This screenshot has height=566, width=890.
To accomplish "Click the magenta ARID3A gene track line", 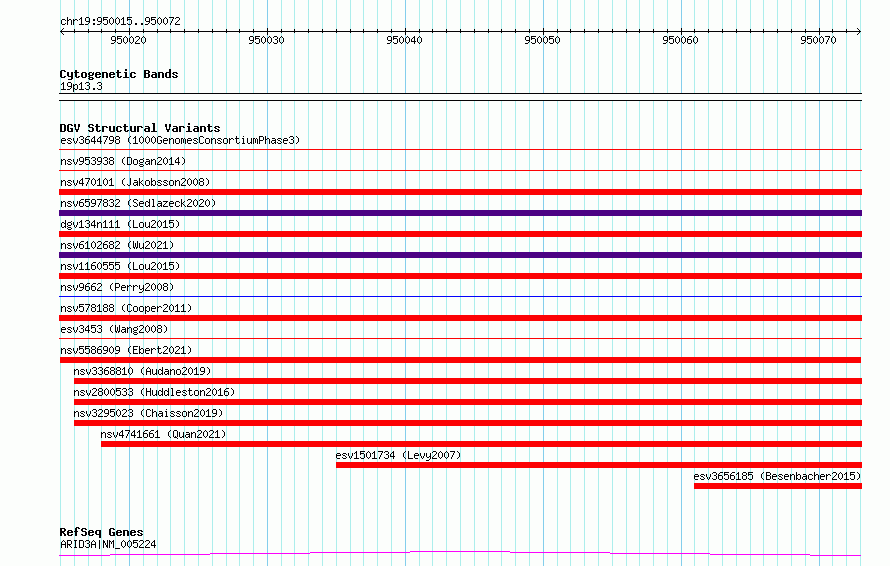I will 460,553.
